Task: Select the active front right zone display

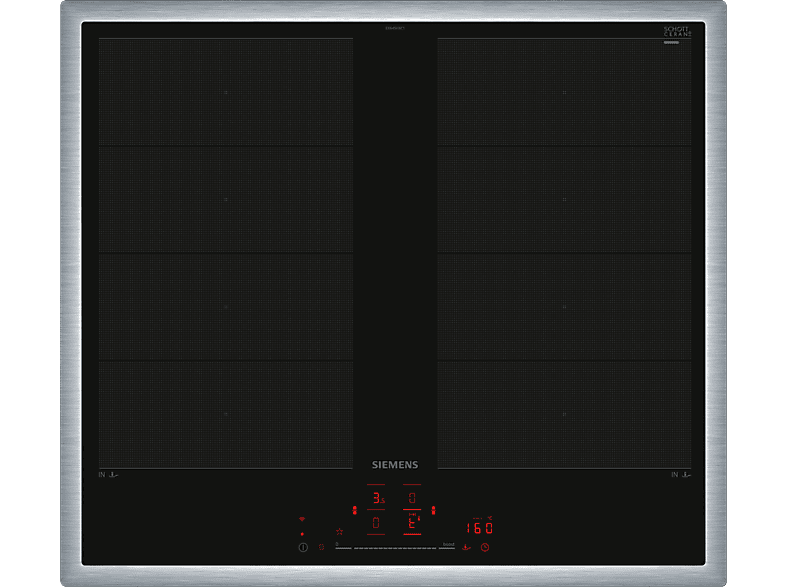Action: (412, 523)
